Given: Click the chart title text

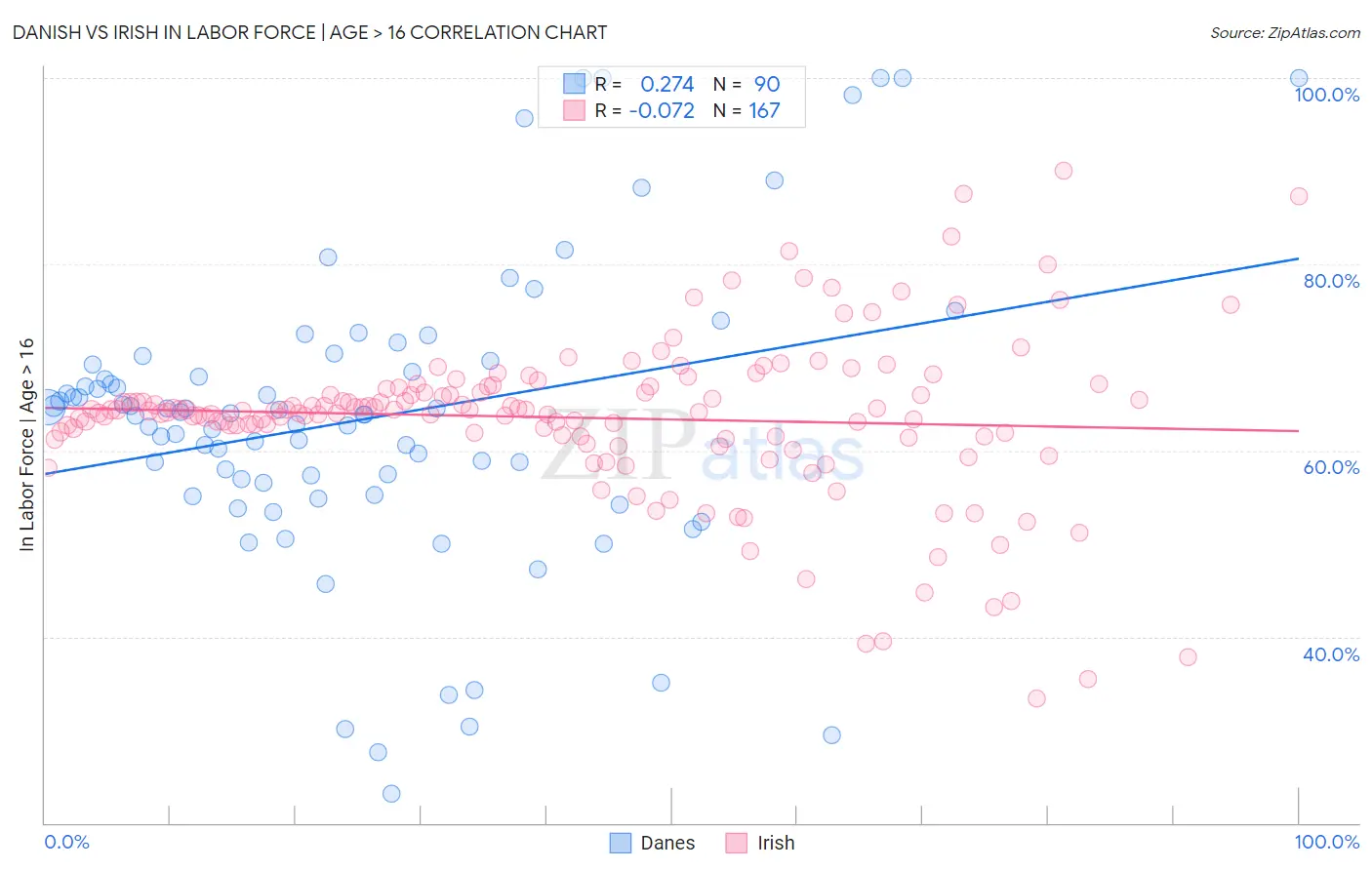Looking at the screenshot, I should (309, 32).
